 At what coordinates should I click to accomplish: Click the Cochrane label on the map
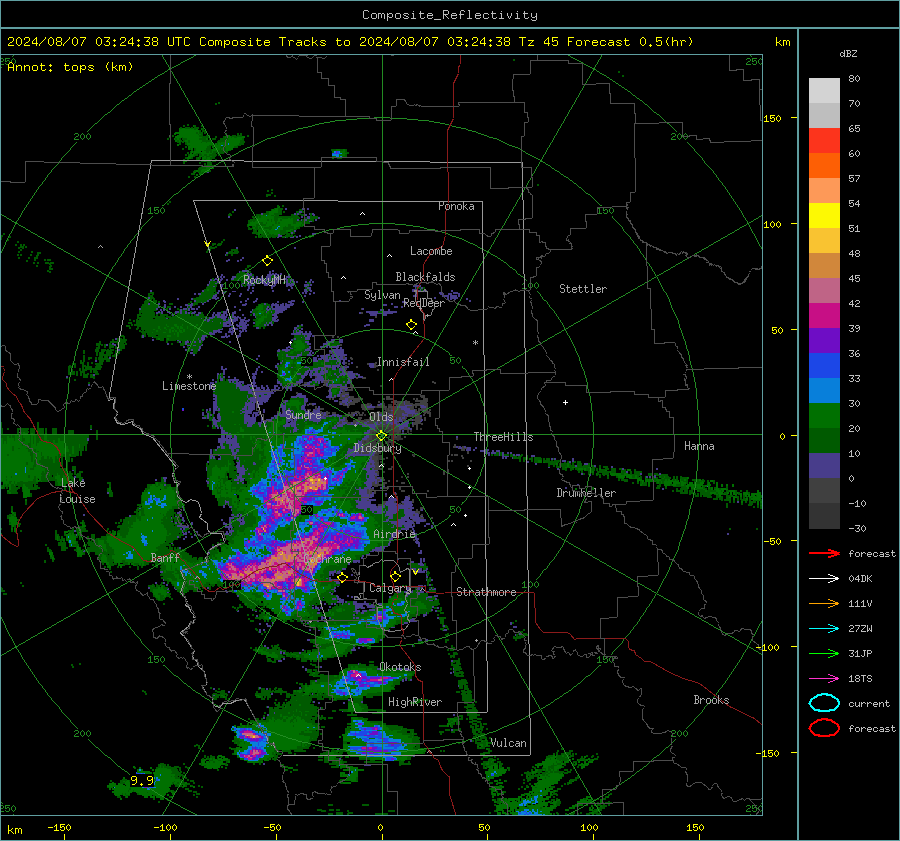[327, 559]
